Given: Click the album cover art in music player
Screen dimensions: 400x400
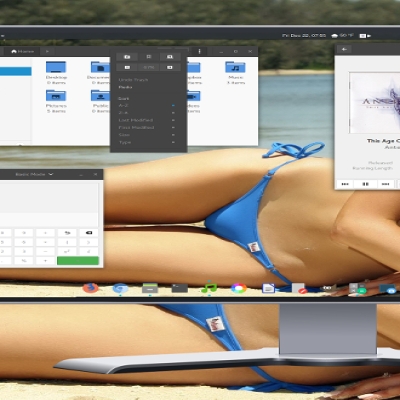Looking at the screenshot, I should tap(374, 103).
